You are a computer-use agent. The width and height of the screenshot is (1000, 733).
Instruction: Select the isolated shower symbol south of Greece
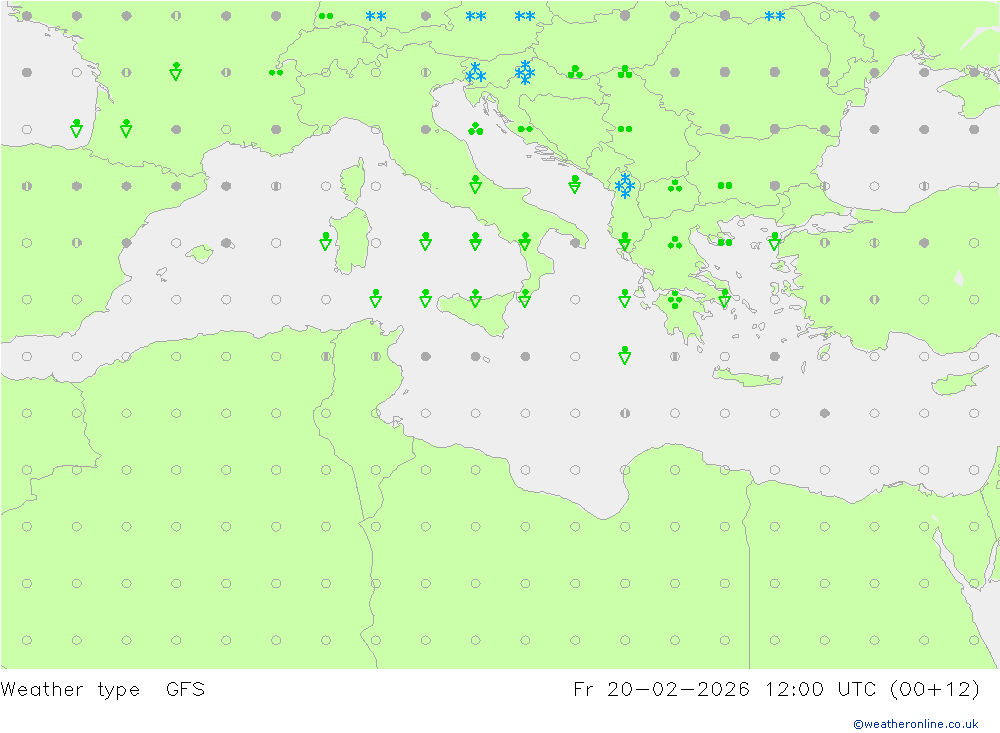coord(625,355)
